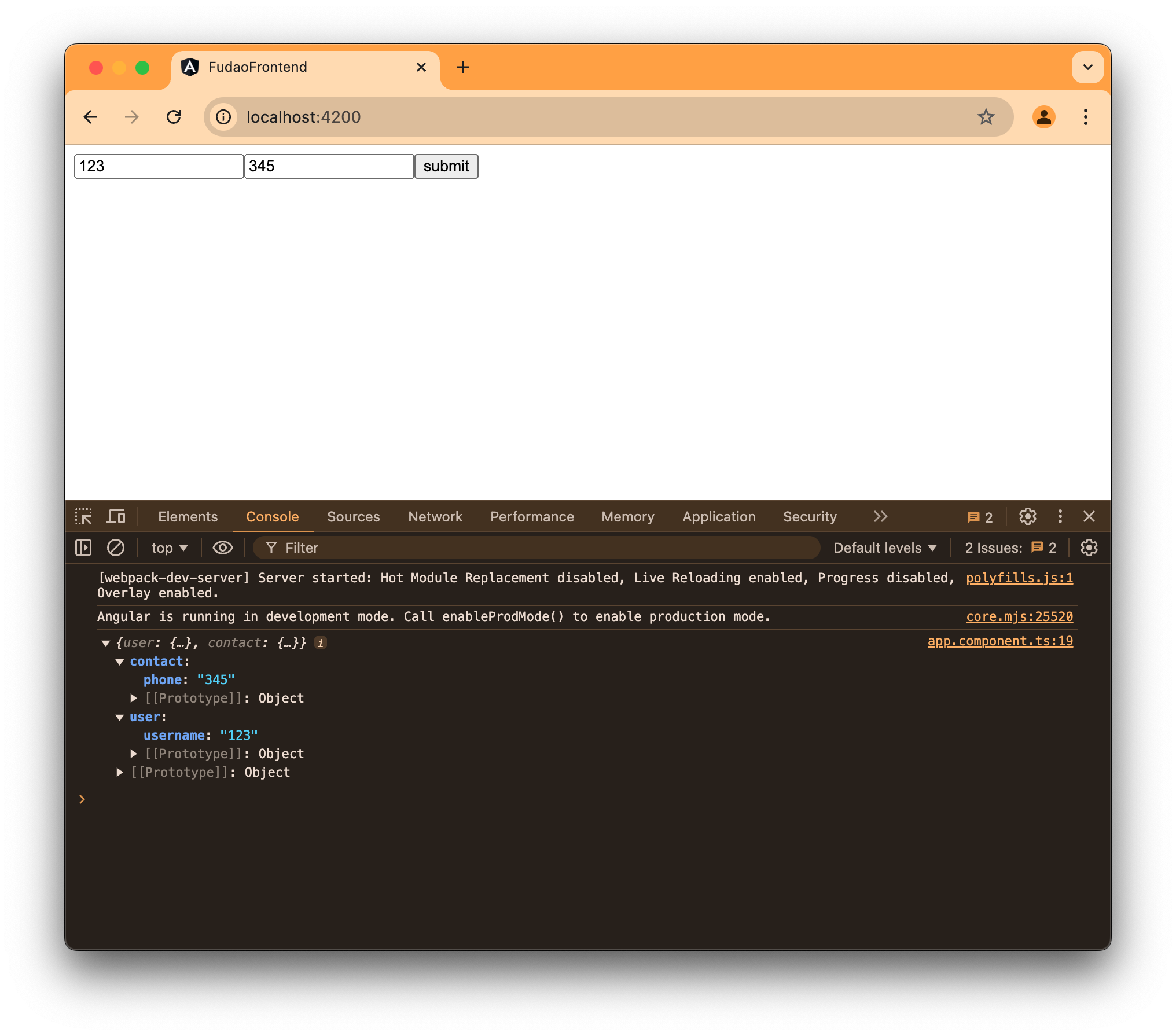Open the top frame context dropdown

click(168, 548)
